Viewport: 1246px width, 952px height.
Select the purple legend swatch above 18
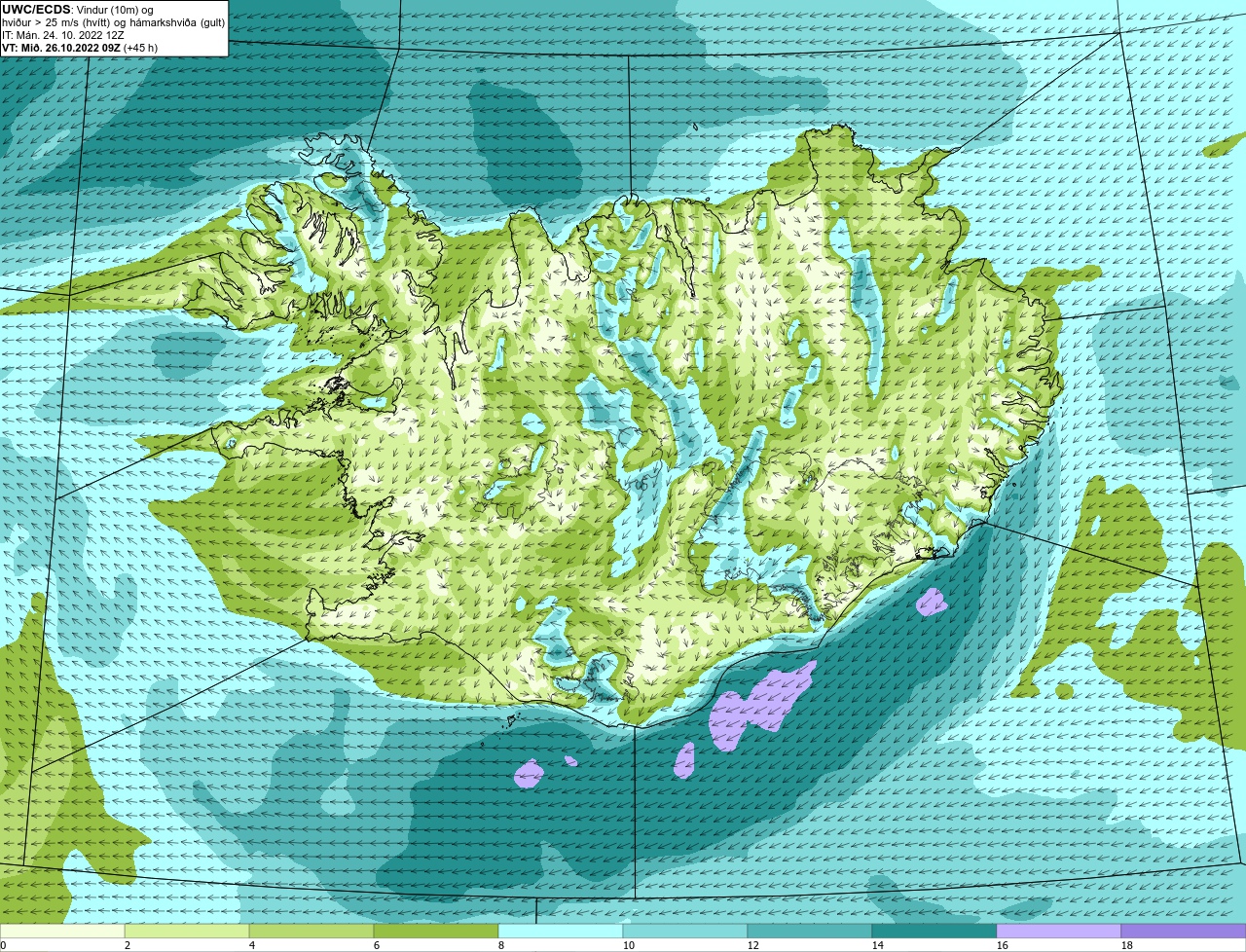[x=1184, y=932]
